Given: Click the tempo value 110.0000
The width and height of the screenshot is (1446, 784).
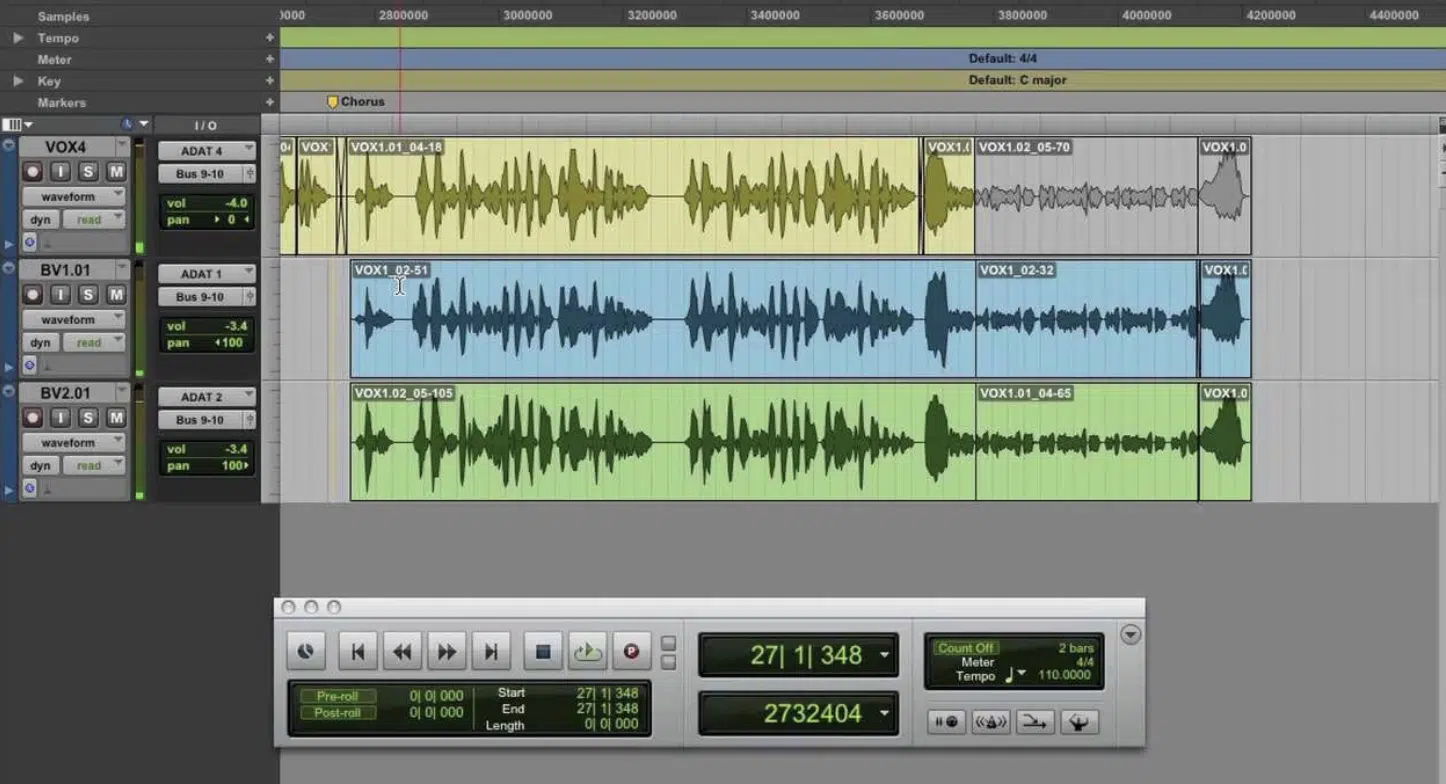Looking at the screenshot, I should [x=1064, y=675].
